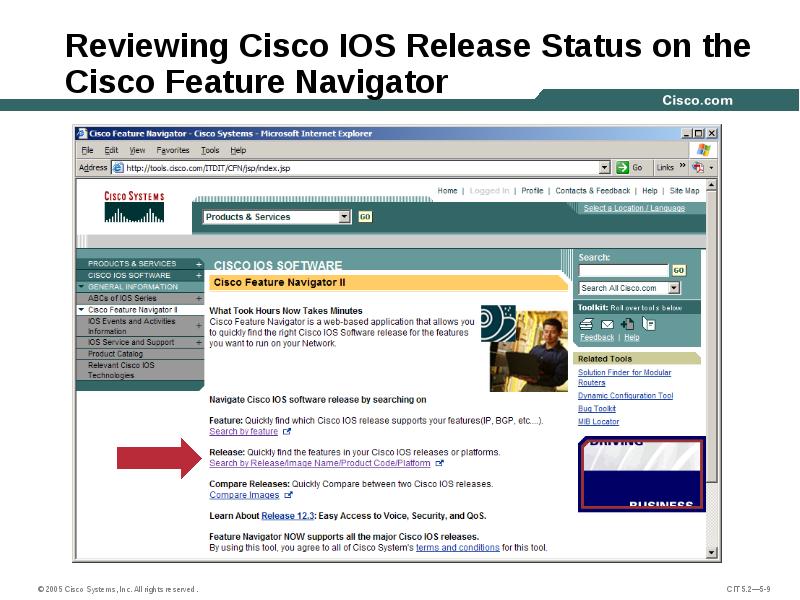
Task: Open MIB Locator link
Action: click(598, 421)
